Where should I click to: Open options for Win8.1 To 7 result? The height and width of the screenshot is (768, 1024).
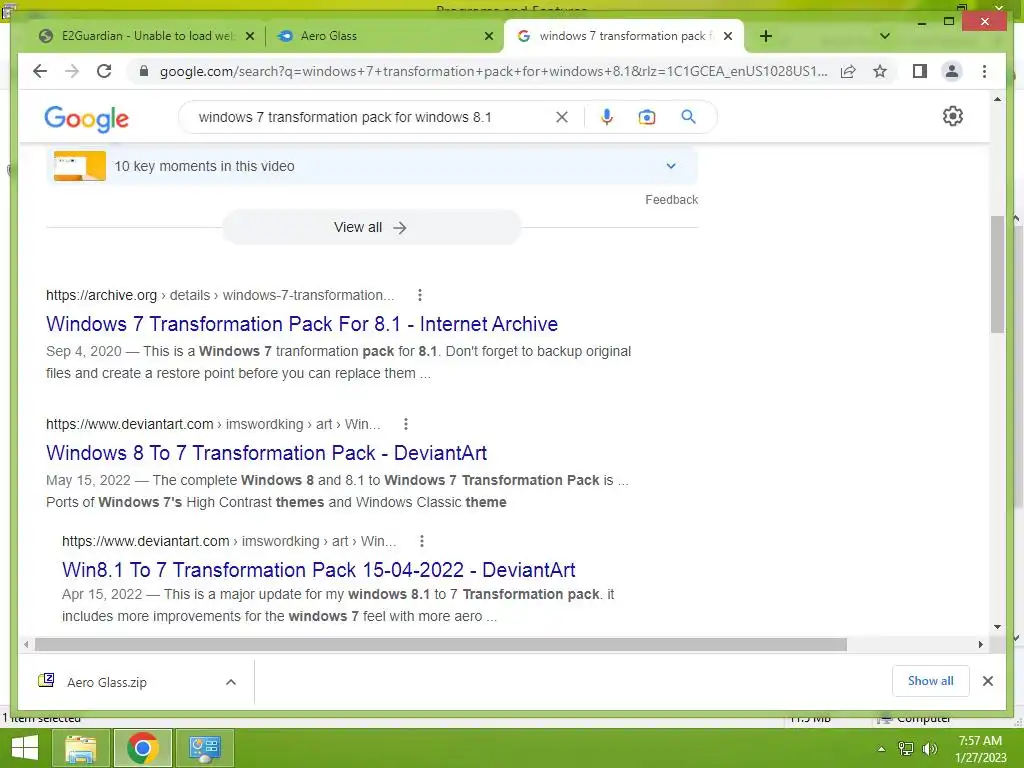[x=422, y=541]
